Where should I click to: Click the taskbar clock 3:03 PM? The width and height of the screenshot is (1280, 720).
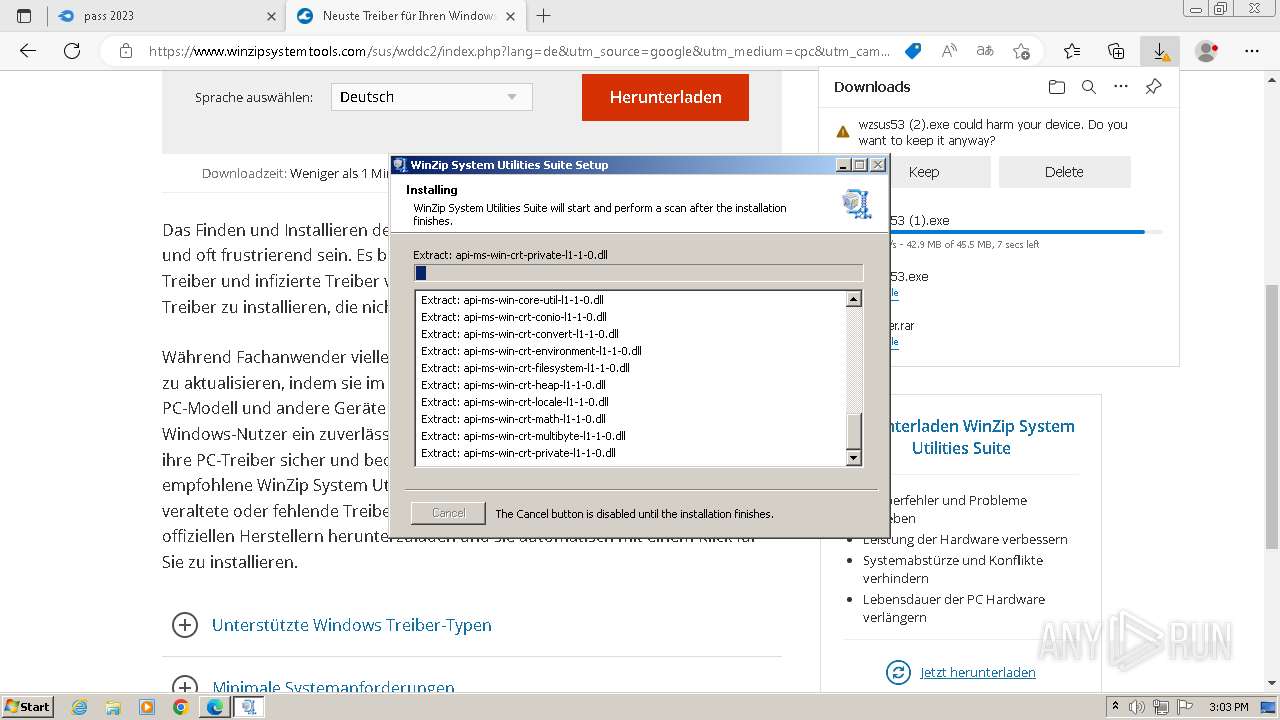1228,707
